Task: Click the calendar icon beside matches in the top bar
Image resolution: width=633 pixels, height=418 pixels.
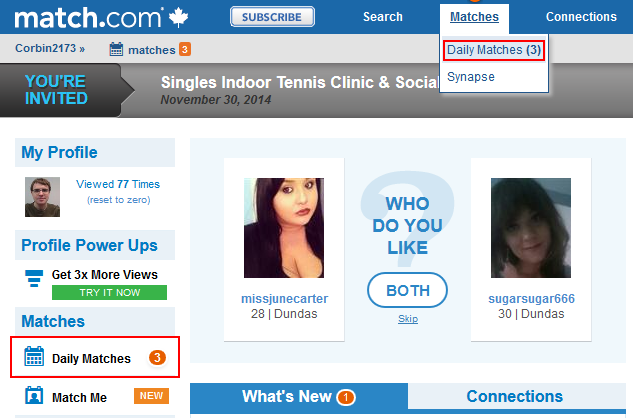Action: [116, 49]
